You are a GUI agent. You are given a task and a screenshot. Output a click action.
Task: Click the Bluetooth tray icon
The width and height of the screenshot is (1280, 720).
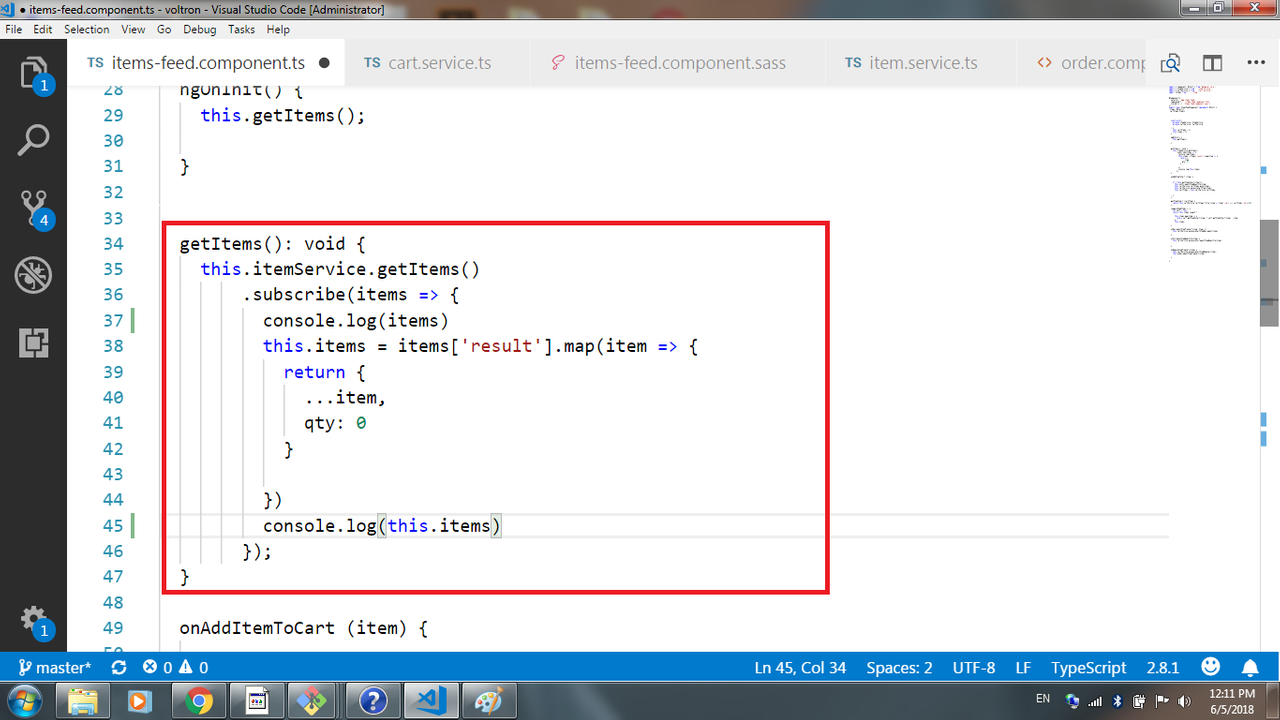tap(1117, 701)
